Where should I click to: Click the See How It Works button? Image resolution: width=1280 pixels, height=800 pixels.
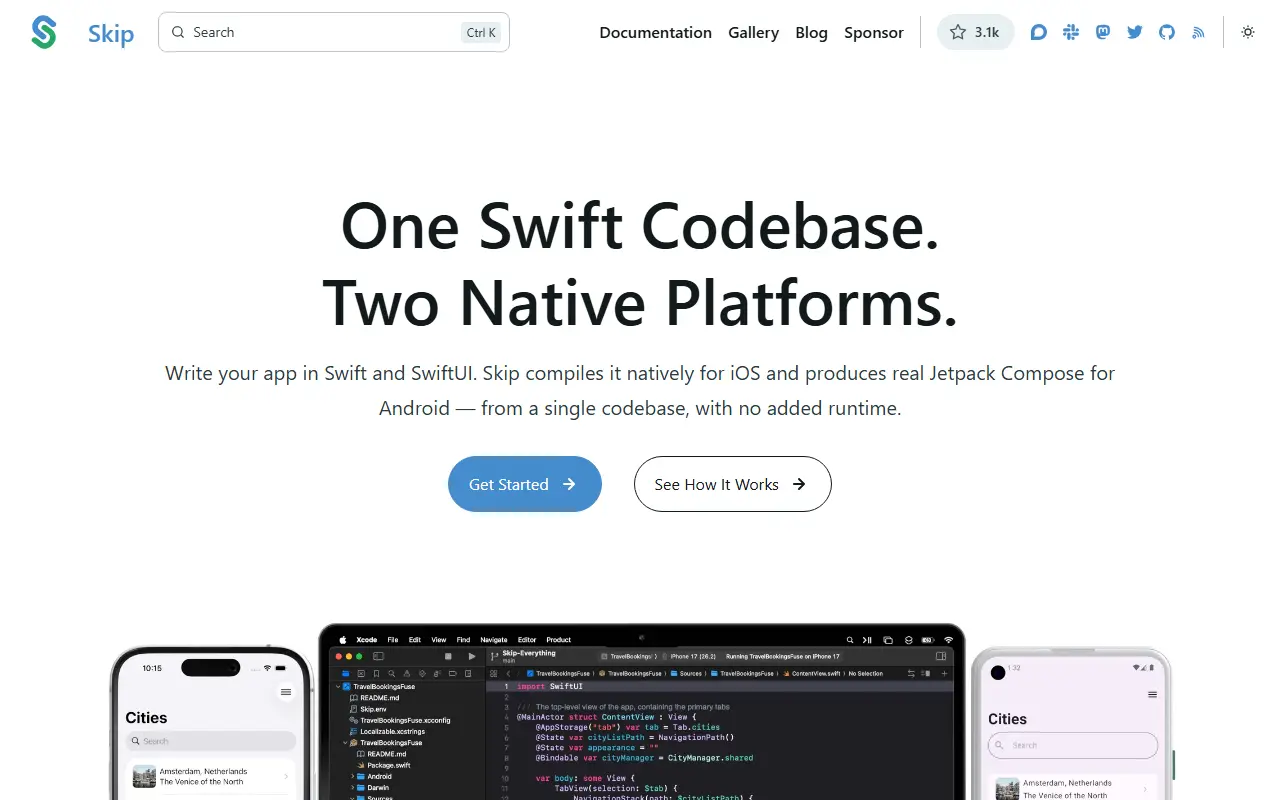click(733, 484)
